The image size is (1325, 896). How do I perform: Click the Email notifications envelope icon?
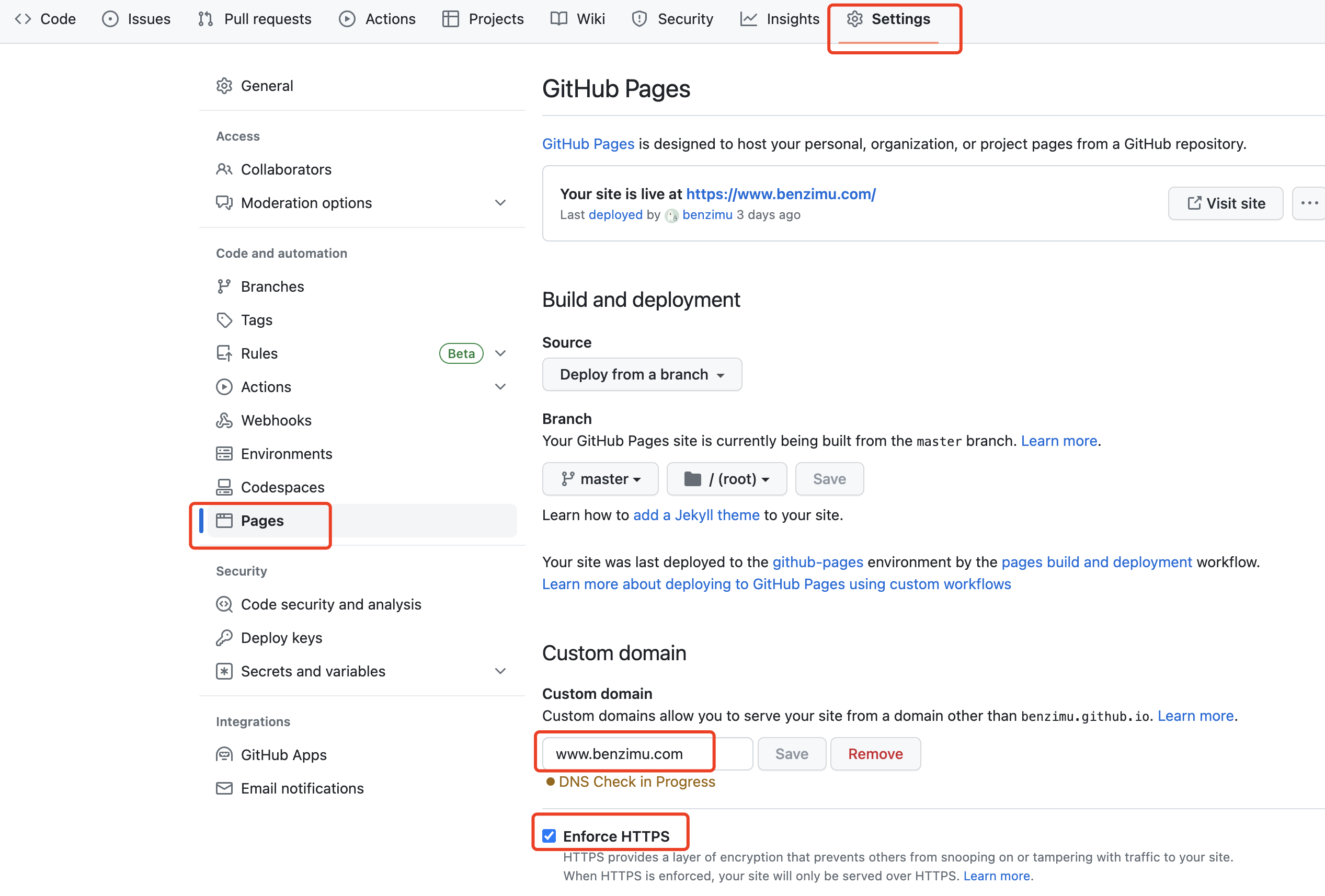point(224,788)
